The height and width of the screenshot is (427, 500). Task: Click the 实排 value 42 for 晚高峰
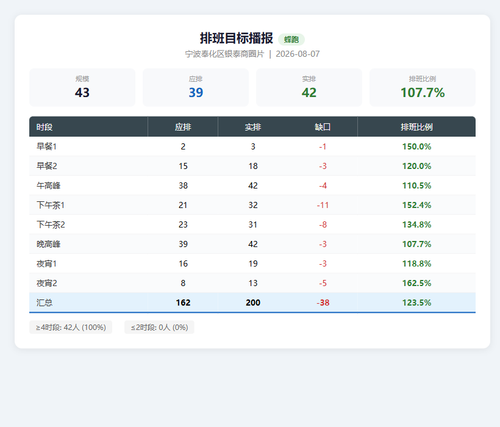pyautogui.click(x=253, y=244)
